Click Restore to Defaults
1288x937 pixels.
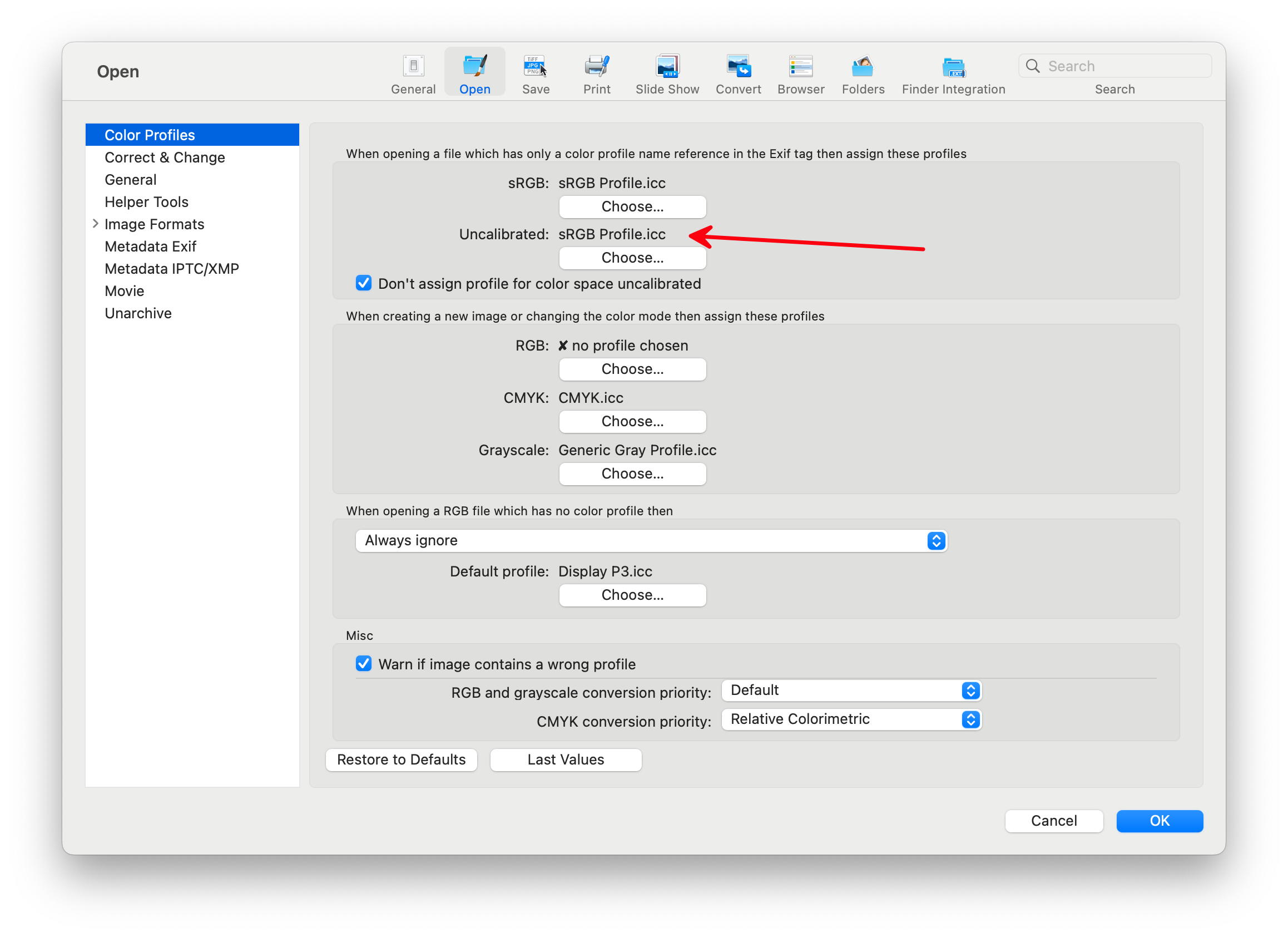[401, 760]
